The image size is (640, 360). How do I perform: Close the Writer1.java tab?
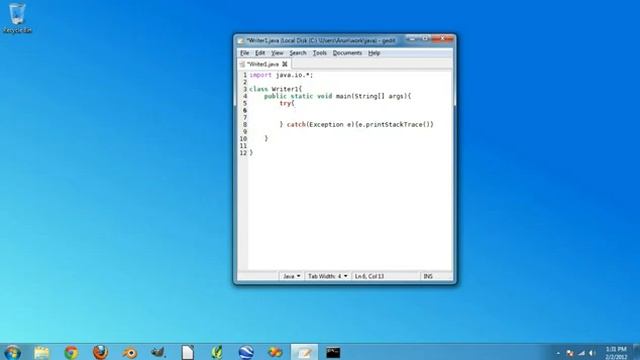[x=285, y=64]
